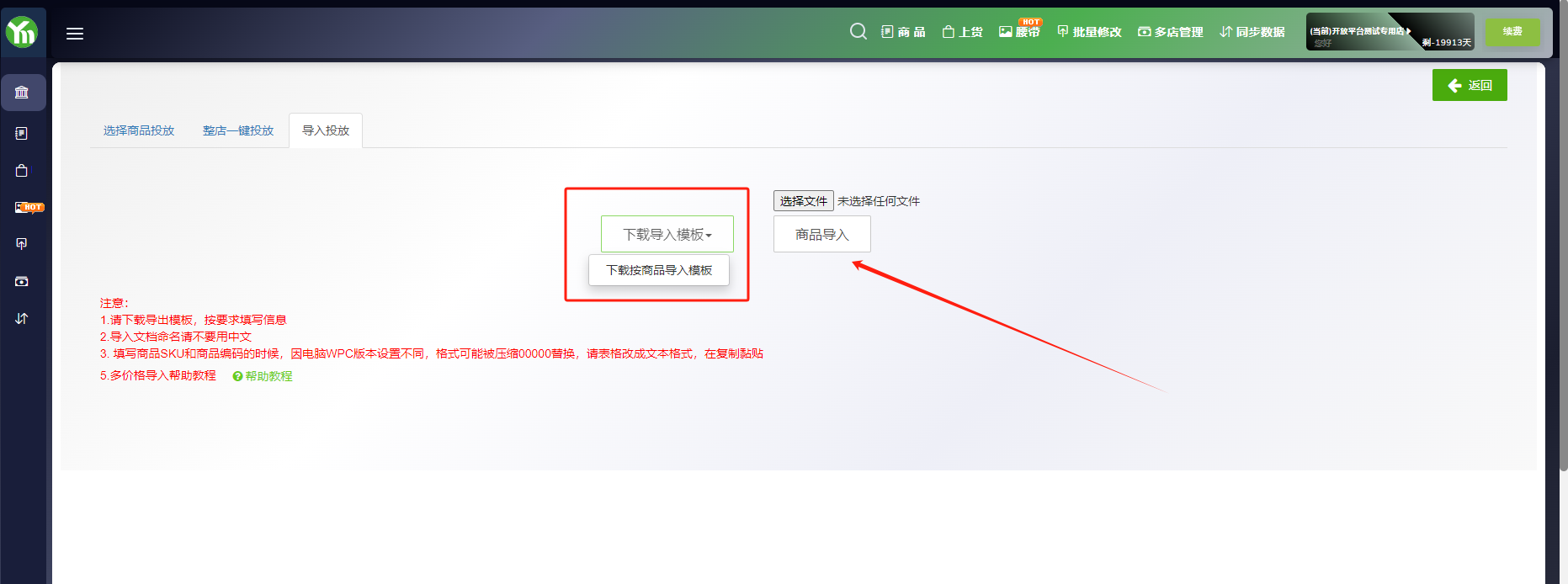Click the search magnifier icon in top bar
1568x584 pixels.
coord(858,32)
